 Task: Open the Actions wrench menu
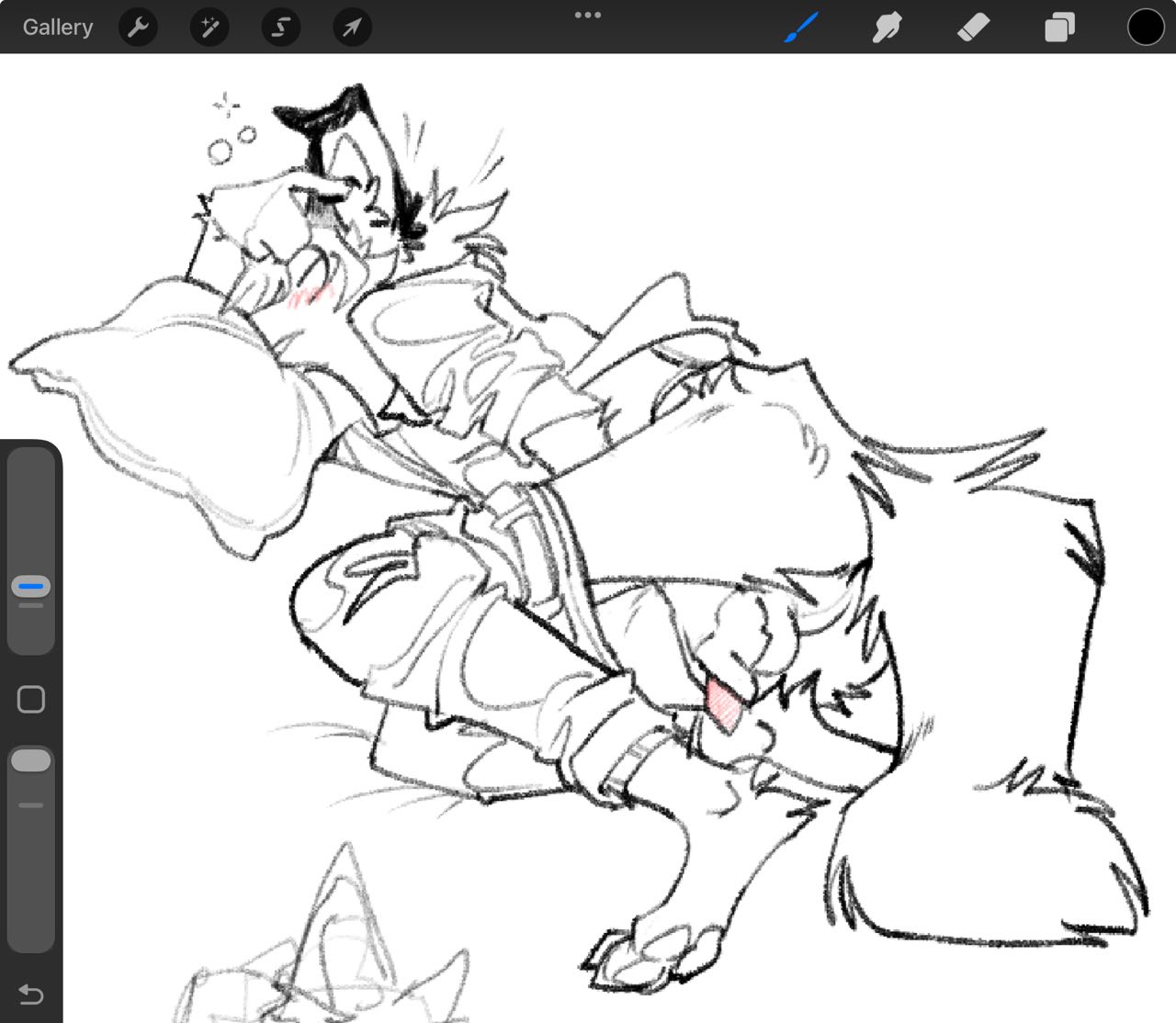click(138, 28)
